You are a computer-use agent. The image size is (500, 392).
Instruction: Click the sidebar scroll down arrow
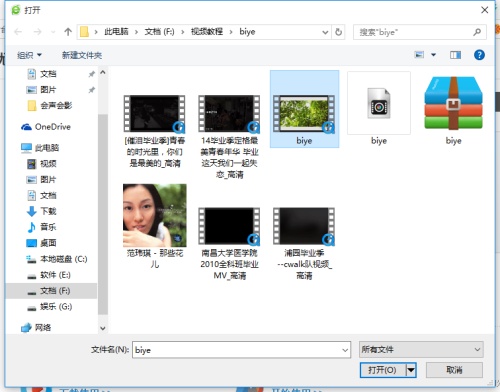(x=103, y=328)
